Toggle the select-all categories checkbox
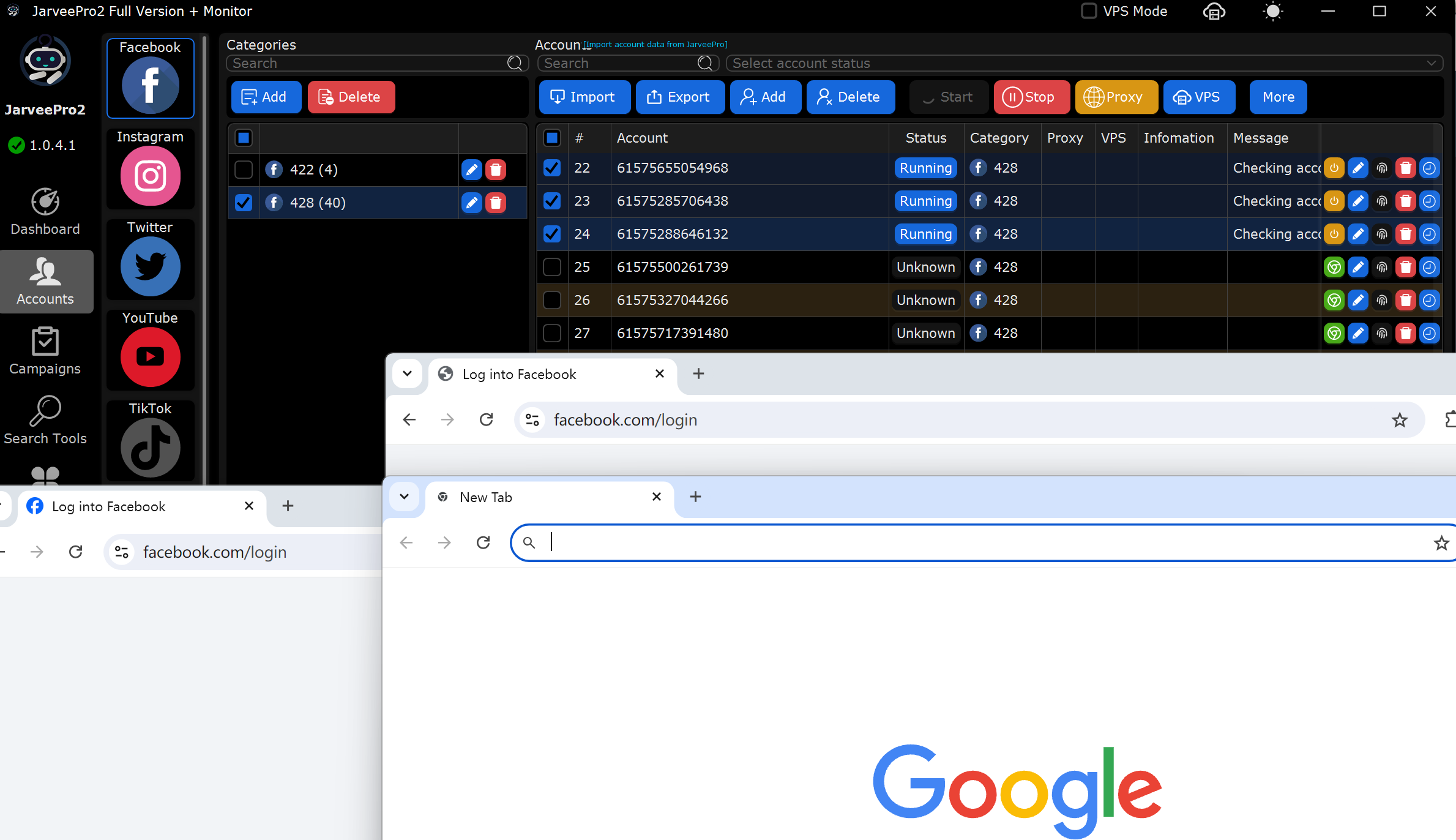This screenshot has width=1456, height=840. tap(244, 138)
